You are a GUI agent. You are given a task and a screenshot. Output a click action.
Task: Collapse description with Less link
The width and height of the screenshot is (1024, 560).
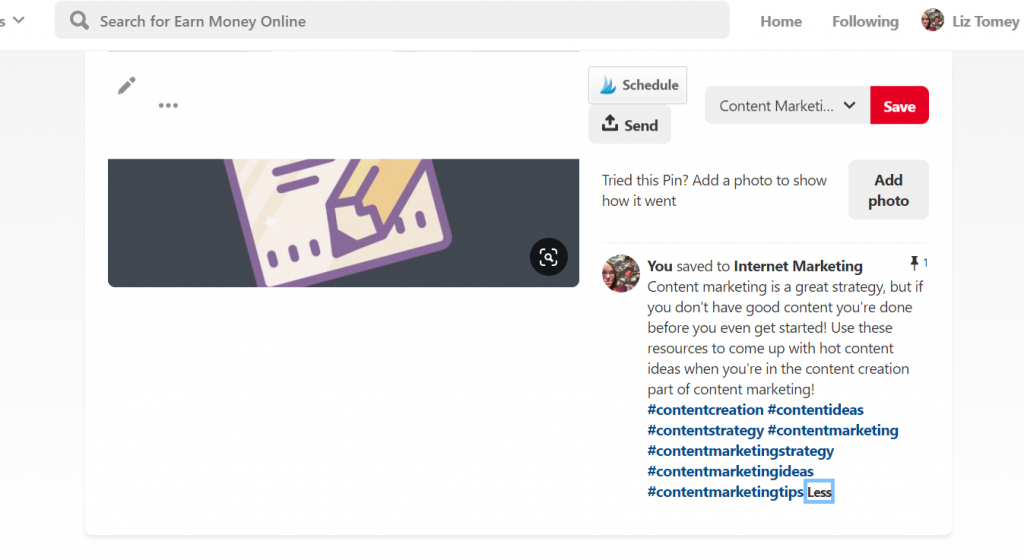pos(819,492)
